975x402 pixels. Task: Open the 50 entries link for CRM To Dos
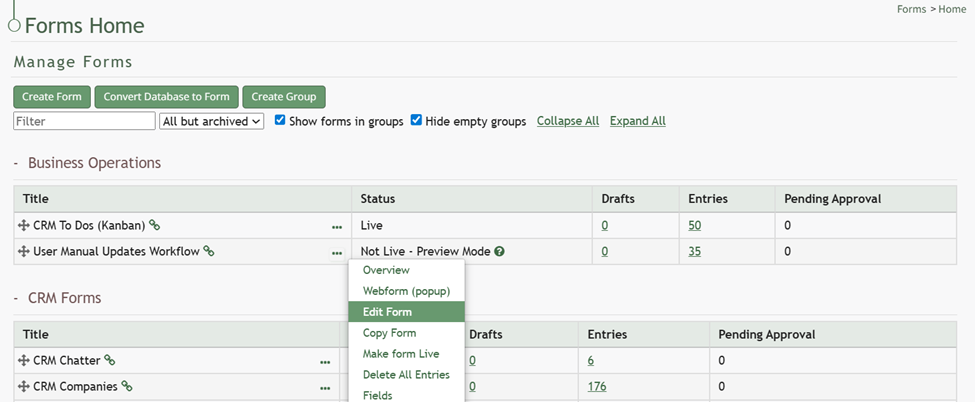tap(694, 226)
